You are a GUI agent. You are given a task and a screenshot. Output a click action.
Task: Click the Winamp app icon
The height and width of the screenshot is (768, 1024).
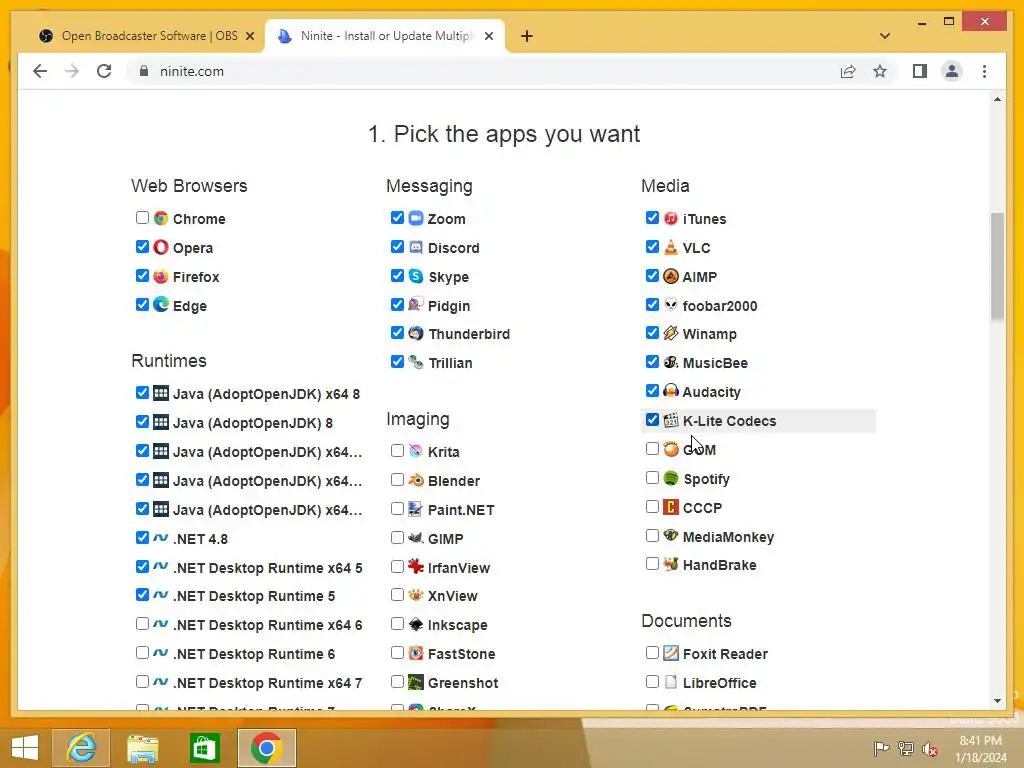coord(671,334)
